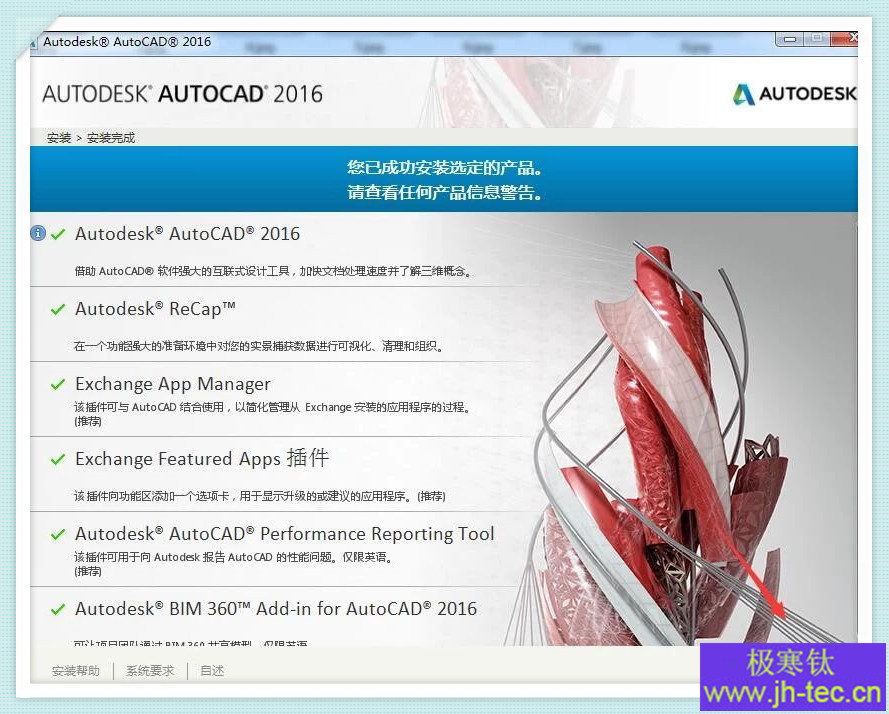
Task: Select the Exchange App Manager title
Action: coord(173,384)
